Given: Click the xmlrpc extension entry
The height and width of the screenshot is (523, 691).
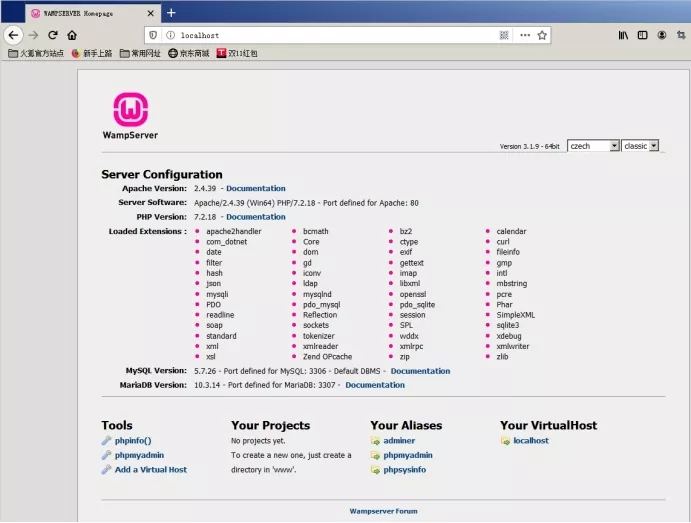Looking at the screenshot, I should 411,346.
